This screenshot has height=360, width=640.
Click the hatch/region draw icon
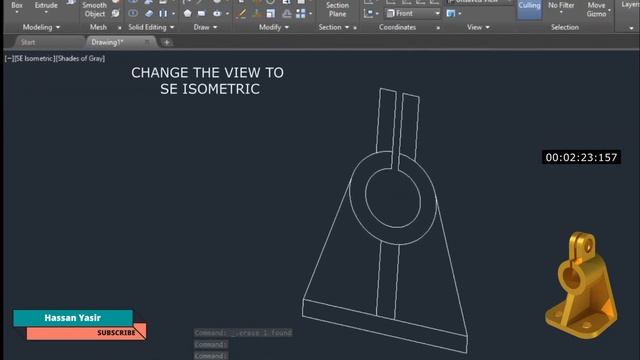pos(217,13)
